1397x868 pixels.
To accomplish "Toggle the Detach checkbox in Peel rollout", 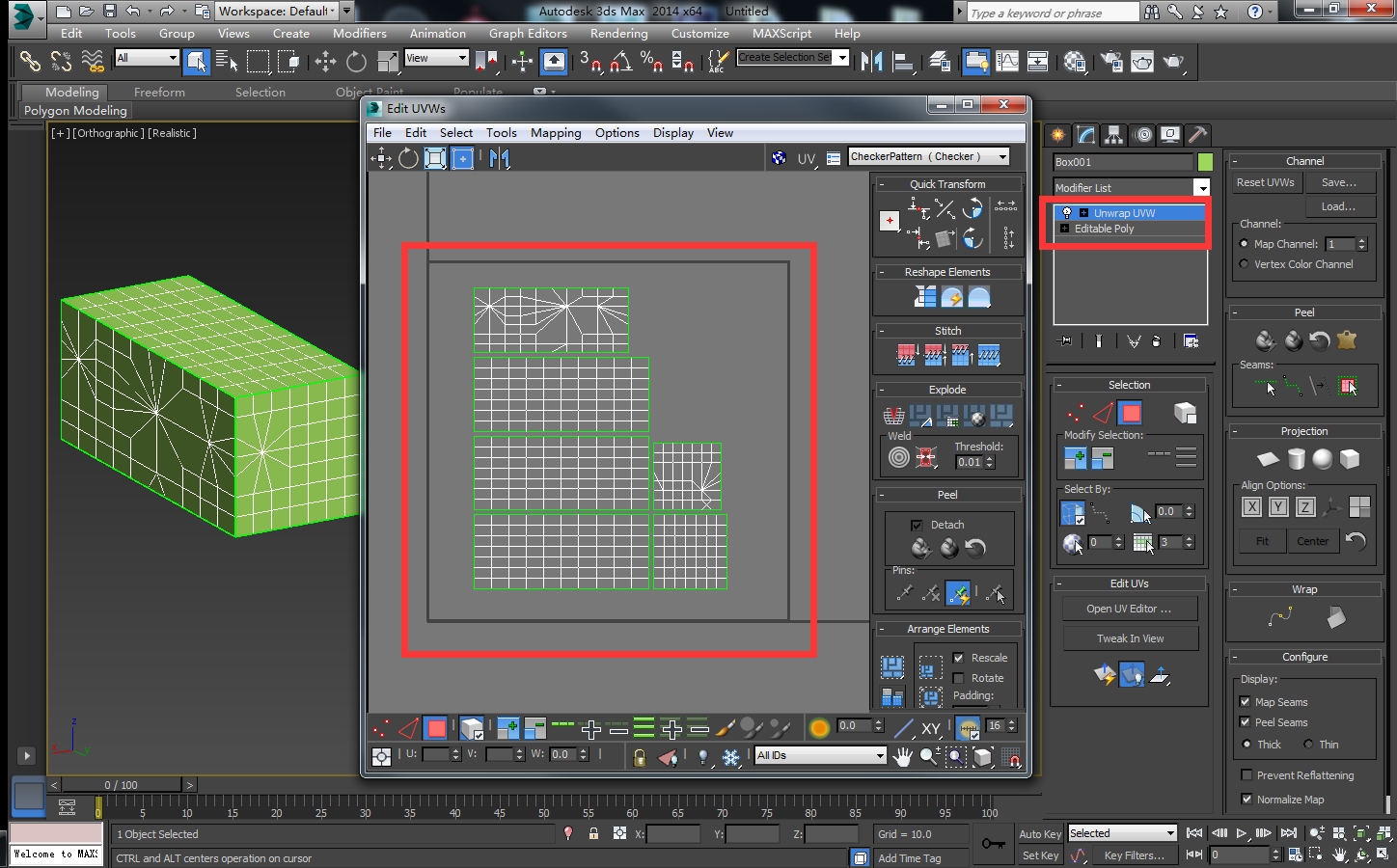I will coord(917,525).
